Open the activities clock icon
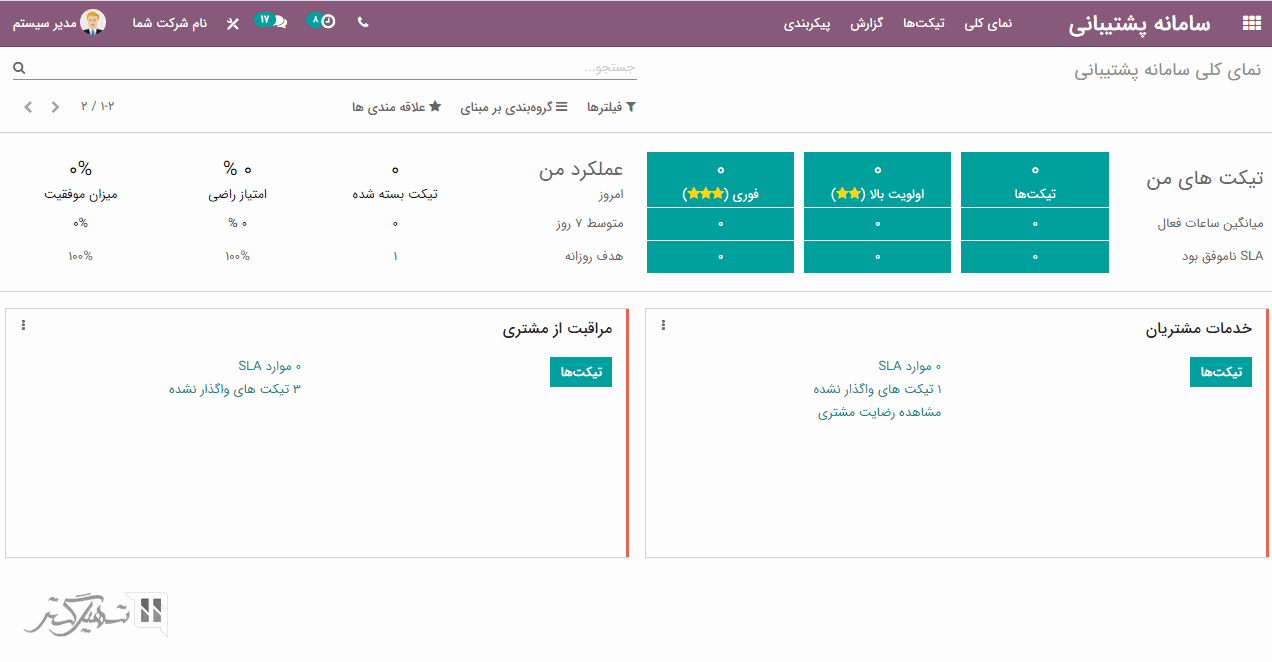1272x662 pixels. pyautogui.click(x=327, y=21)
